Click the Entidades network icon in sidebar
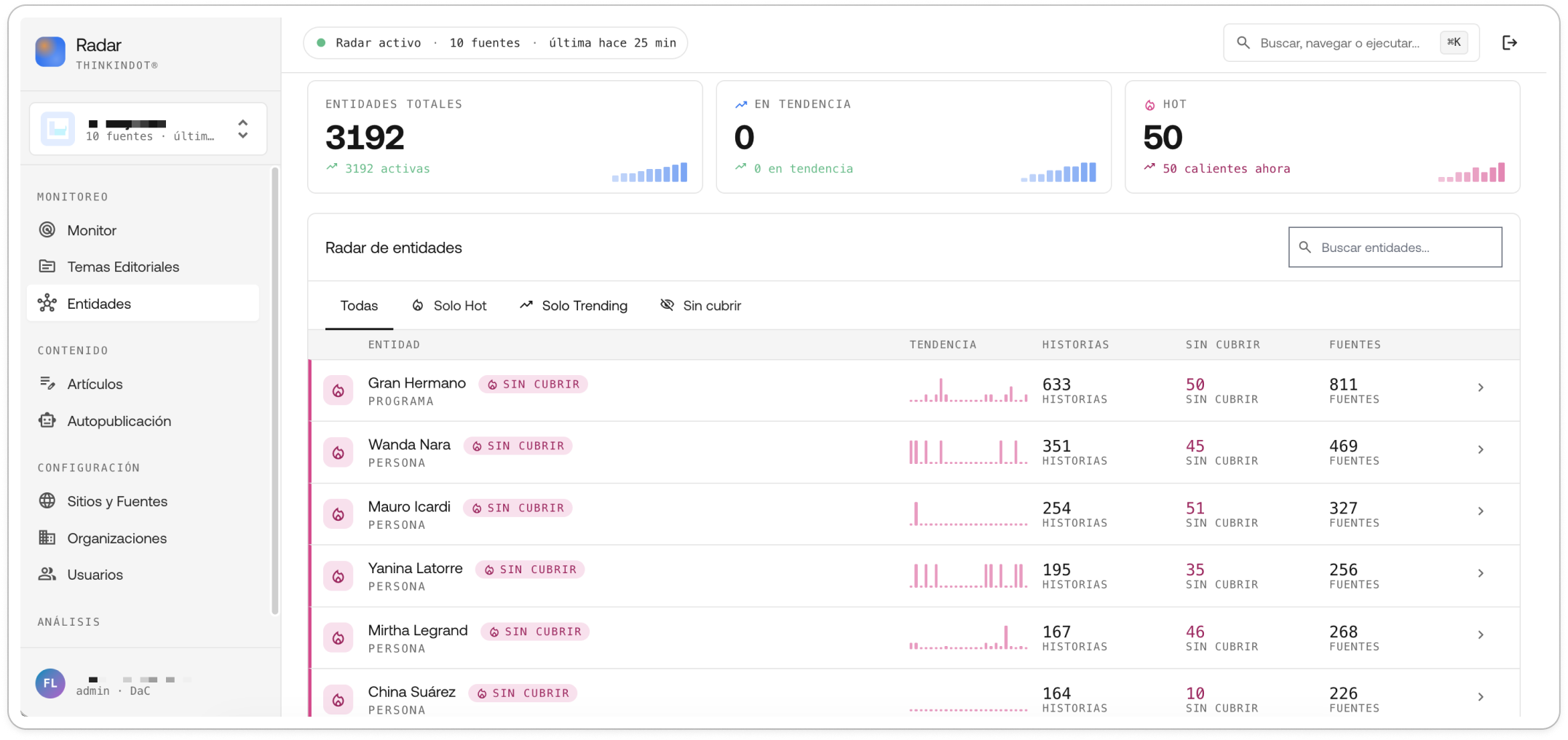This screenshot has width=1568, height=740. click(47, 304)
